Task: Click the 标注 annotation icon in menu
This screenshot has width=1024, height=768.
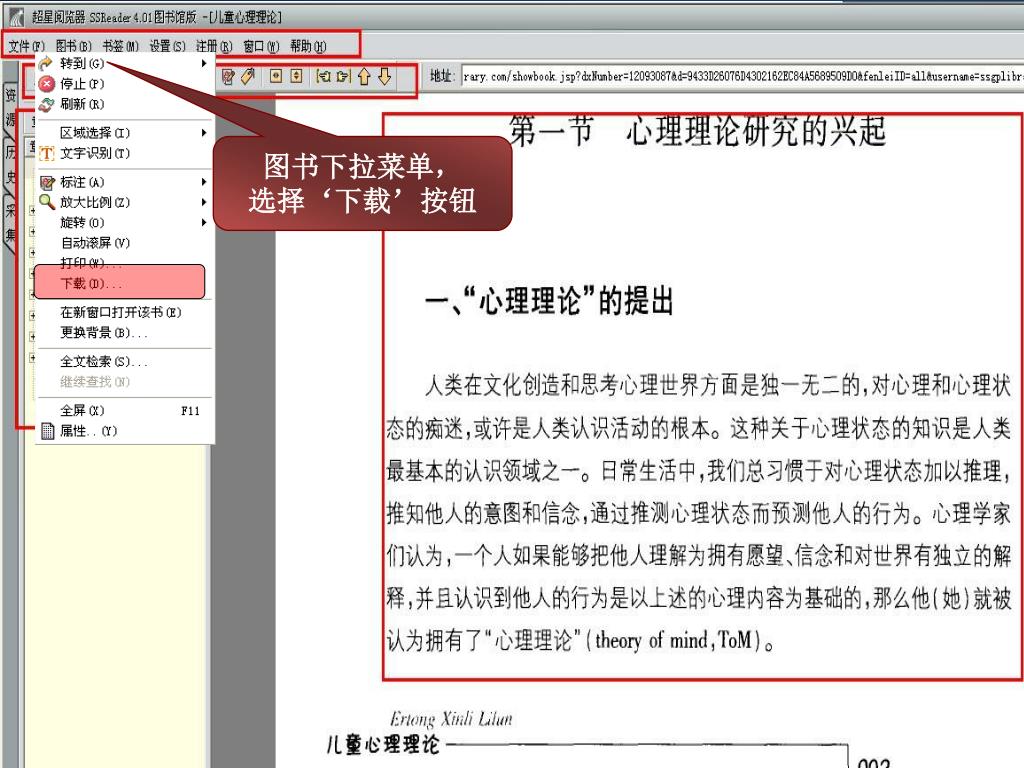Action: tap(46, 182)
